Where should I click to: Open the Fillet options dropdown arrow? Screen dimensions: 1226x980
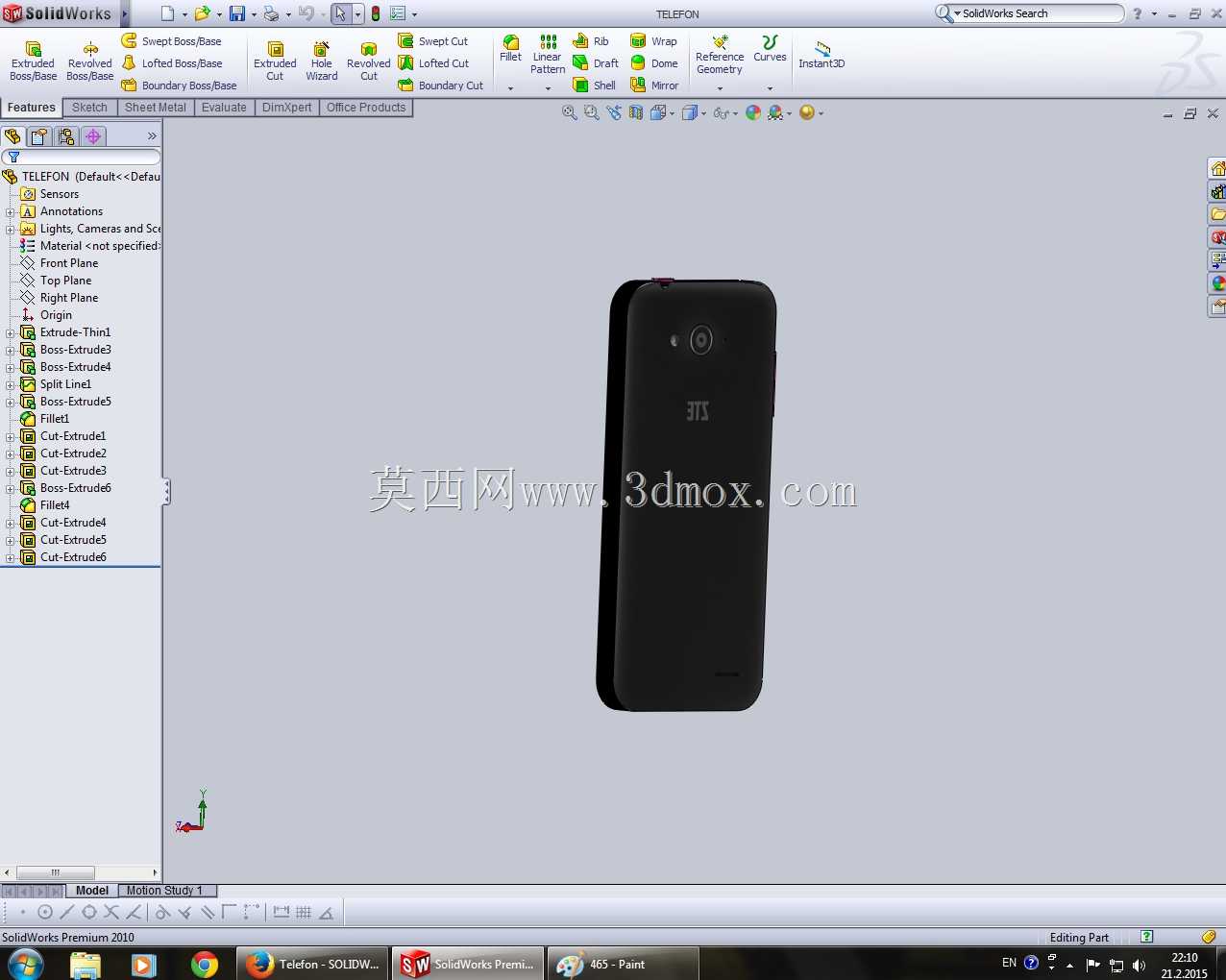tap(510, 88)
